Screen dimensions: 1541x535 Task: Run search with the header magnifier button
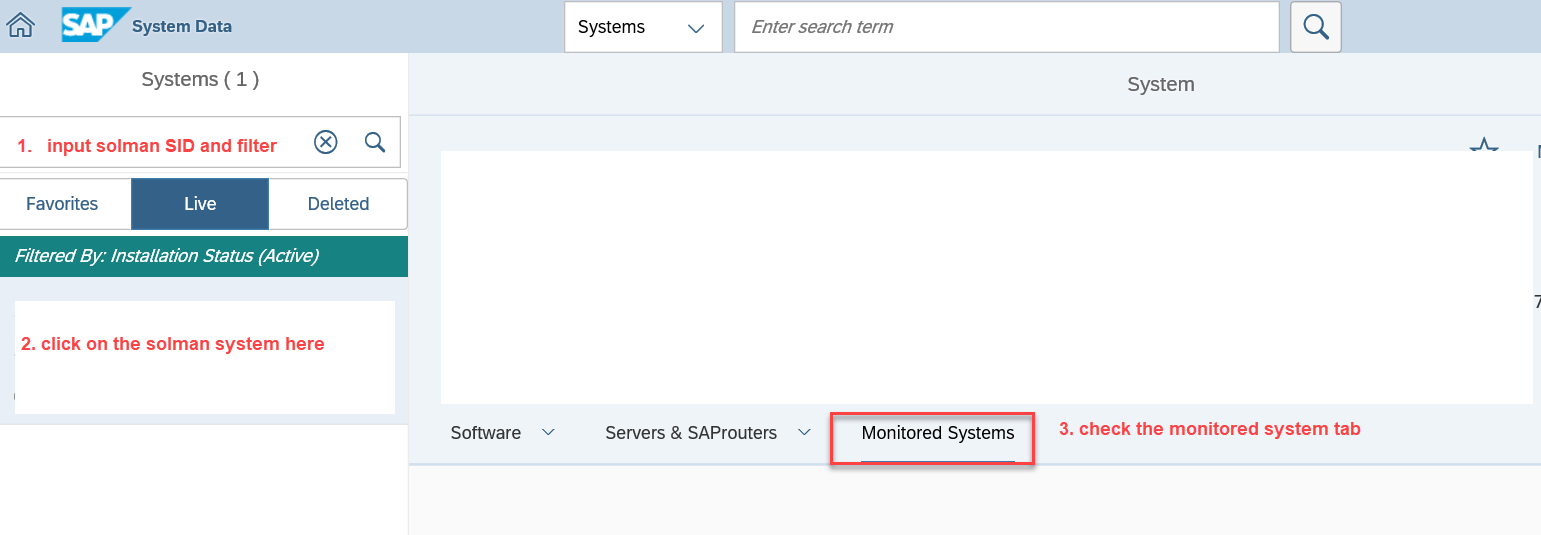(x=1316, y=27)
